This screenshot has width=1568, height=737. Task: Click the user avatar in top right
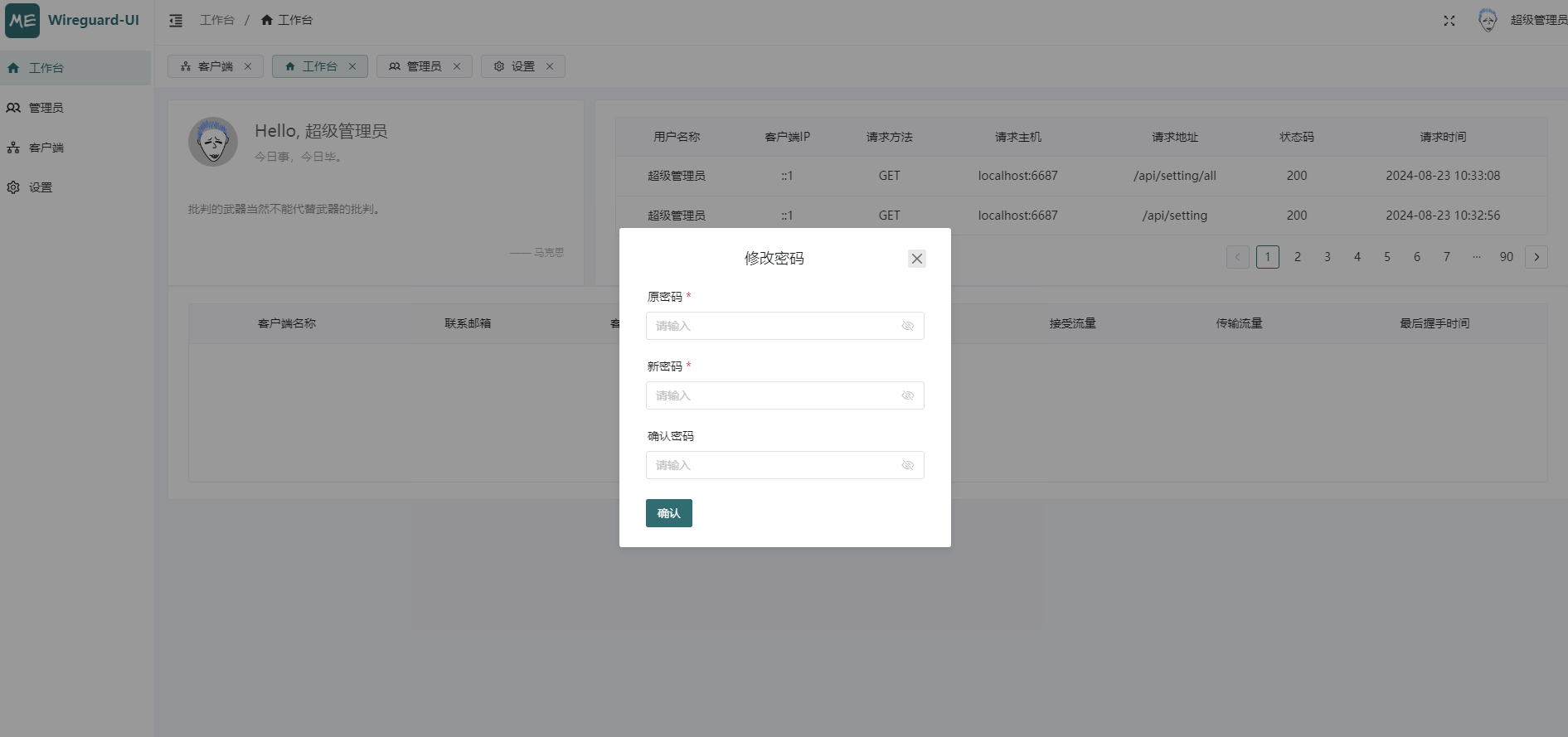[x=1488, y=21]
